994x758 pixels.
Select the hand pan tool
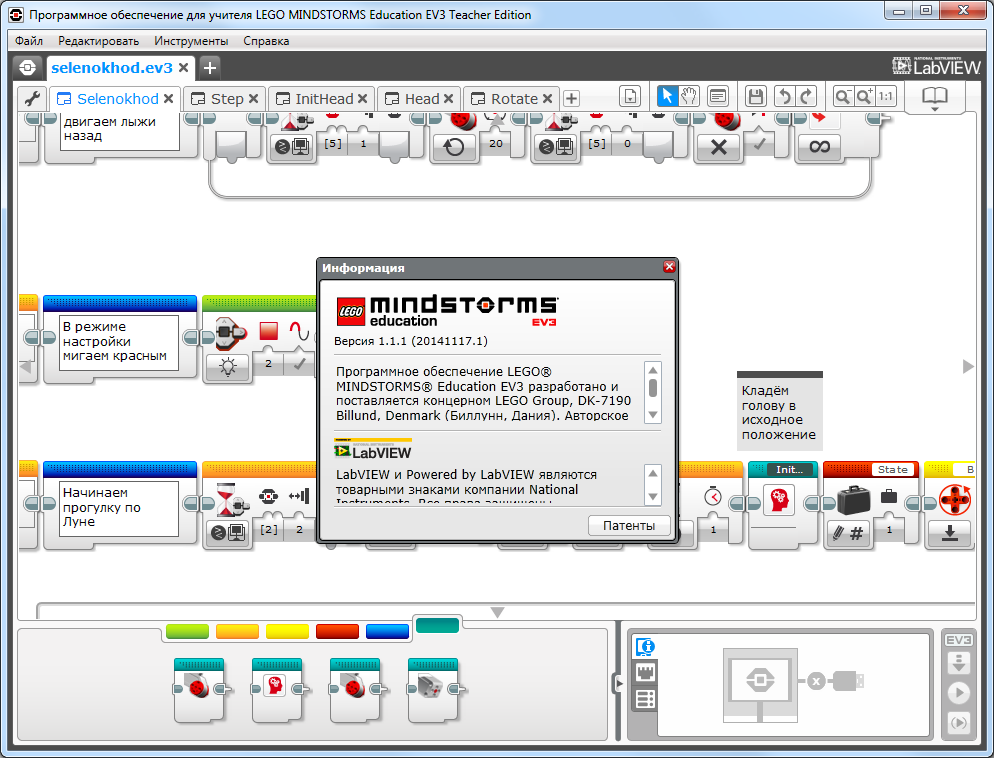tap(689, 96)
